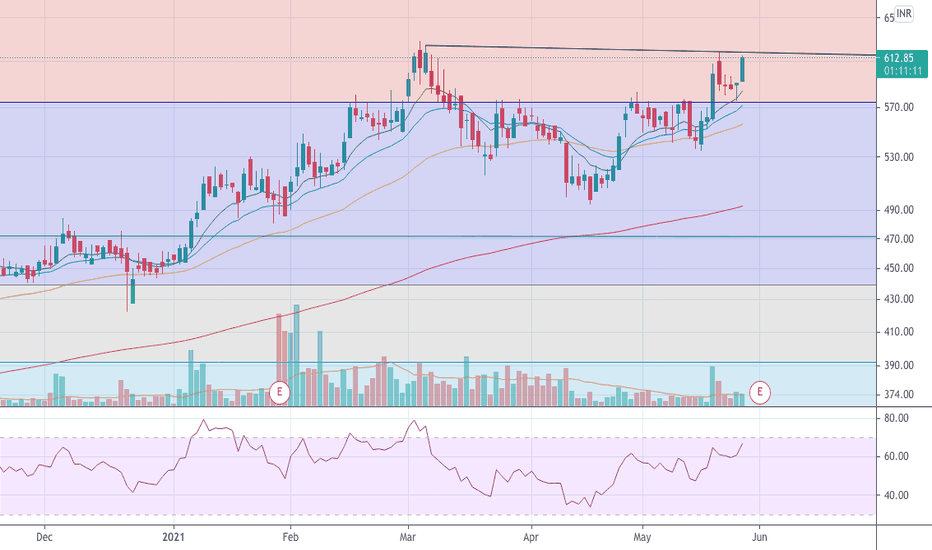Click the 570.00 price axis label

pos(898,107)
